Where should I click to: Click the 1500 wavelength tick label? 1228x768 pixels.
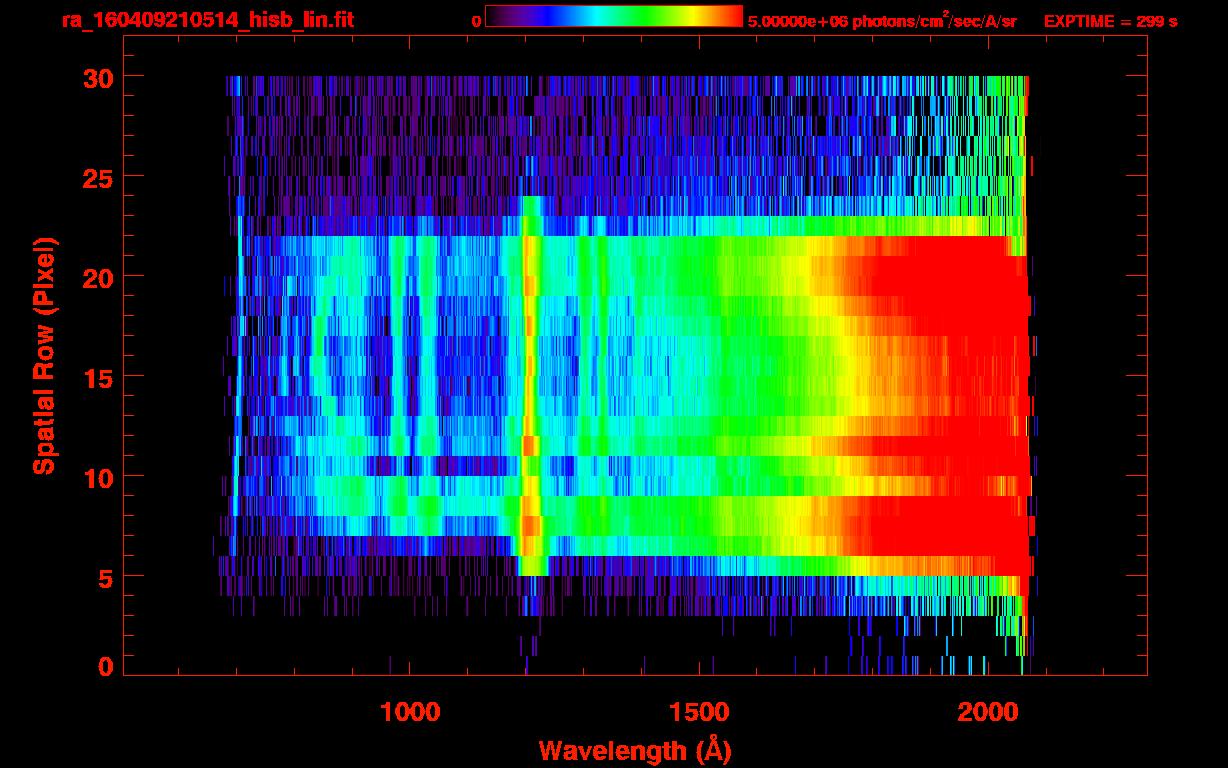point(699,712)
